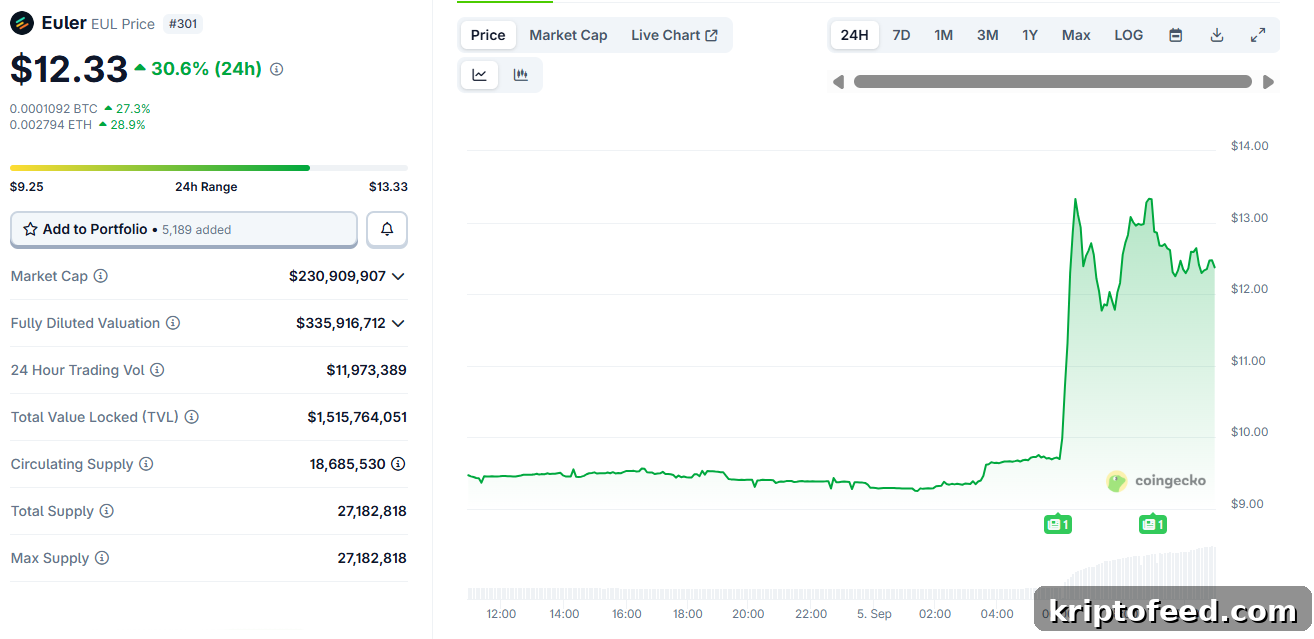
Task: Open the Fully Diluted Valuation info icon
Action: click(x=173, y=323)
